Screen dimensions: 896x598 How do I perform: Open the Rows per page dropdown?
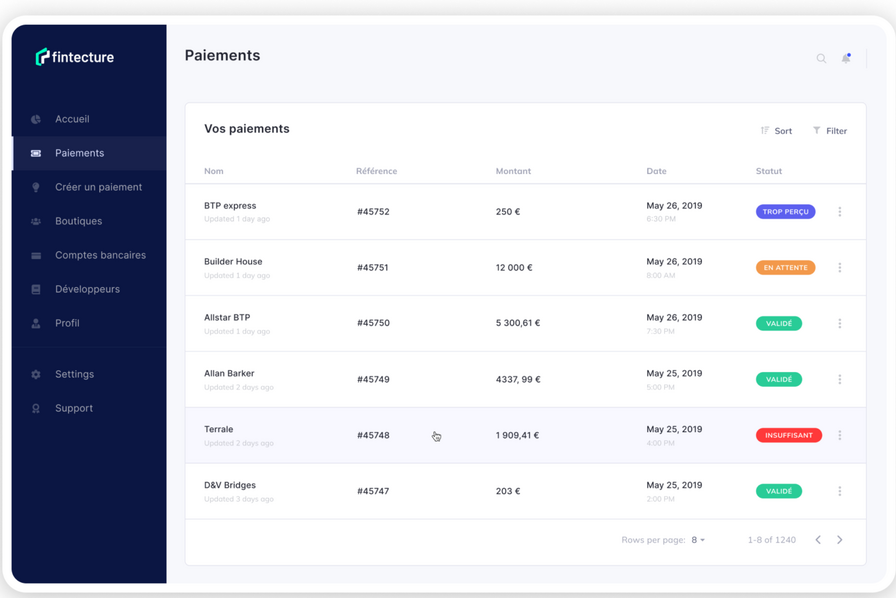tap(698, 540)
